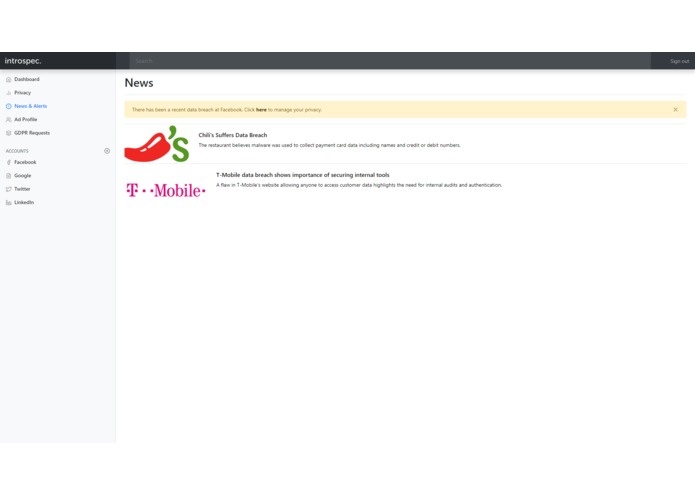Click the LinkedIn icon in sidebar
Viewport: 695px width, 494px height.
(8, 202)
